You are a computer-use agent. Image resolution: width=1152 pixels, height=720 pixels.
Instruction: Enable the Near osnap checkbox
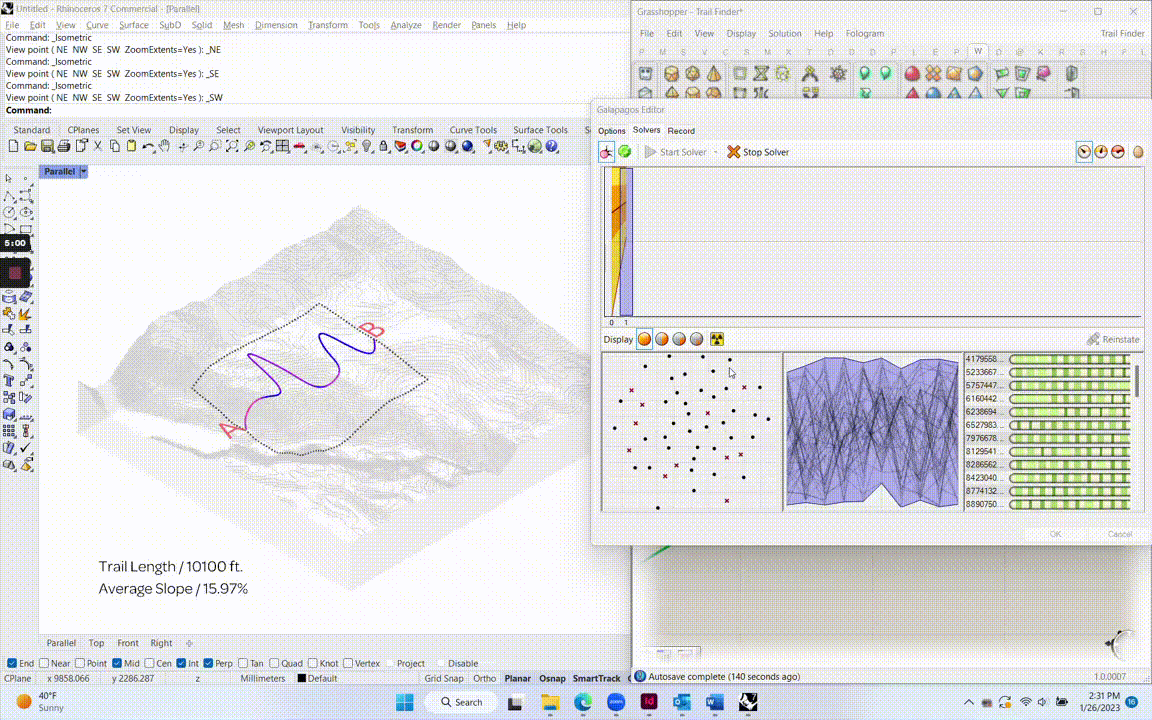44,663
